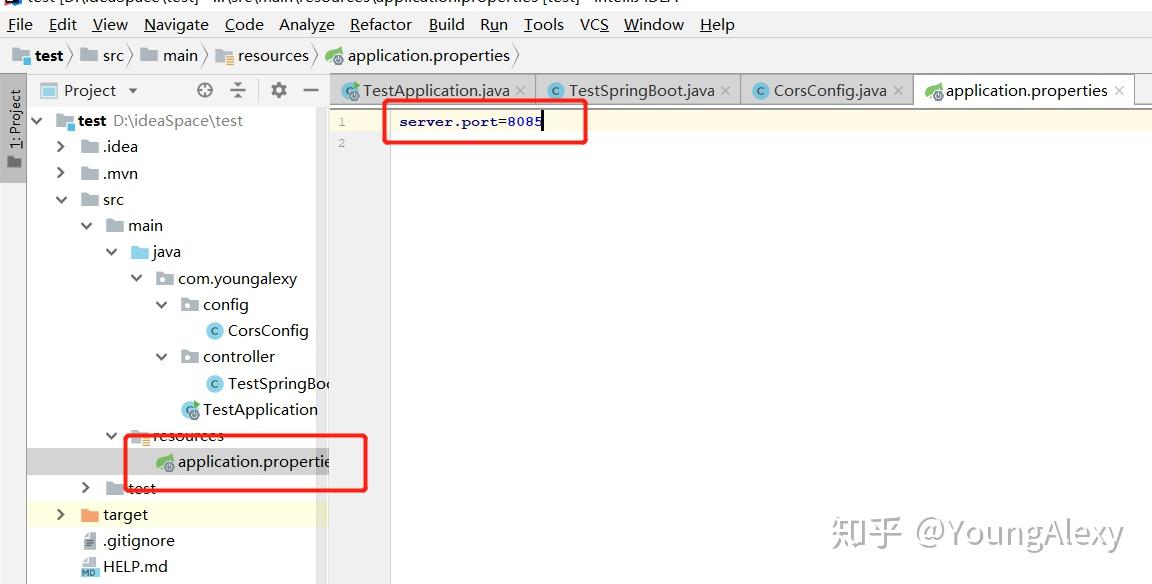Click the collapse-all icon in Project toolbar
1152x584 pixels.
(240, 90)
